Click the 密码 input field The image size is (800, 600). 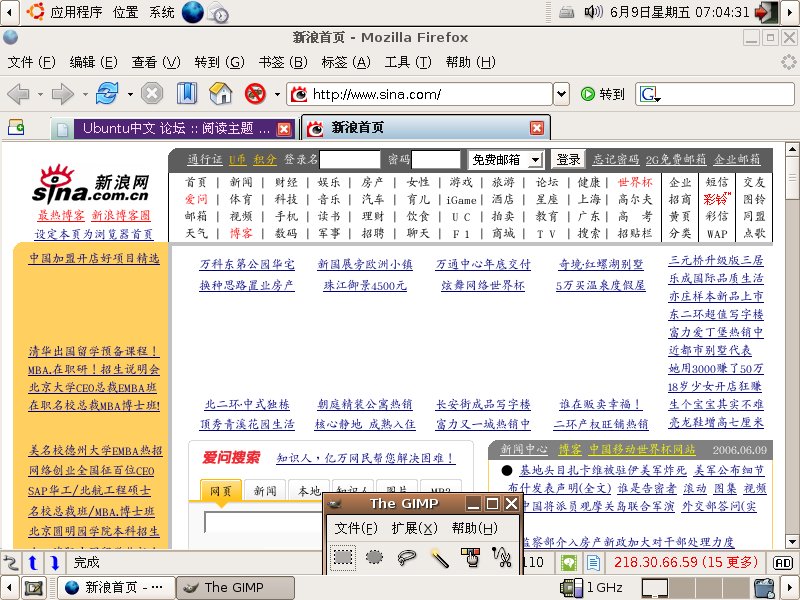[x=436, y=160]
